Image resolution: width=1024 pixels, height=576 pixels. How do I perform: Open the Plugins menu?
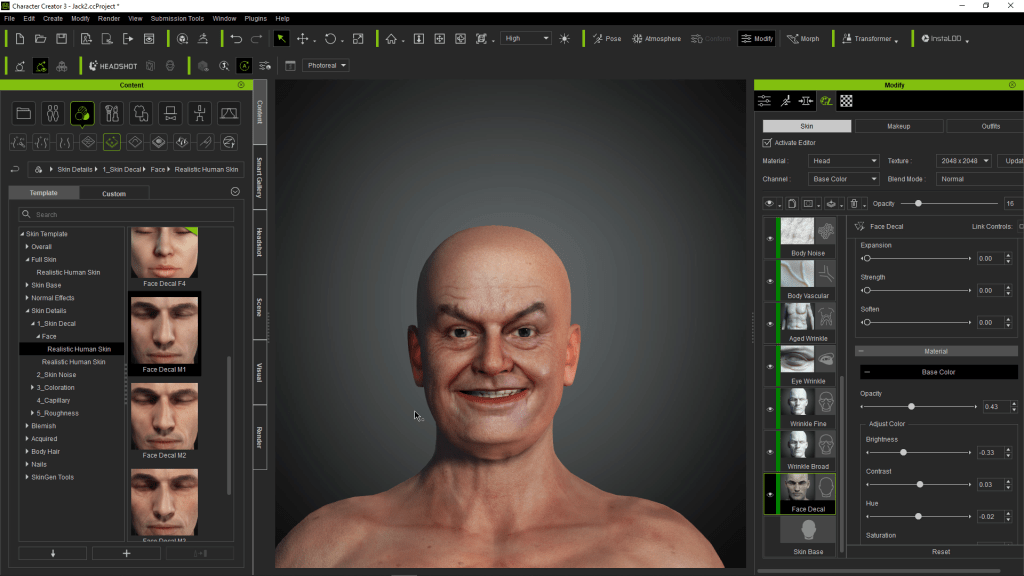tap(255, 18)
